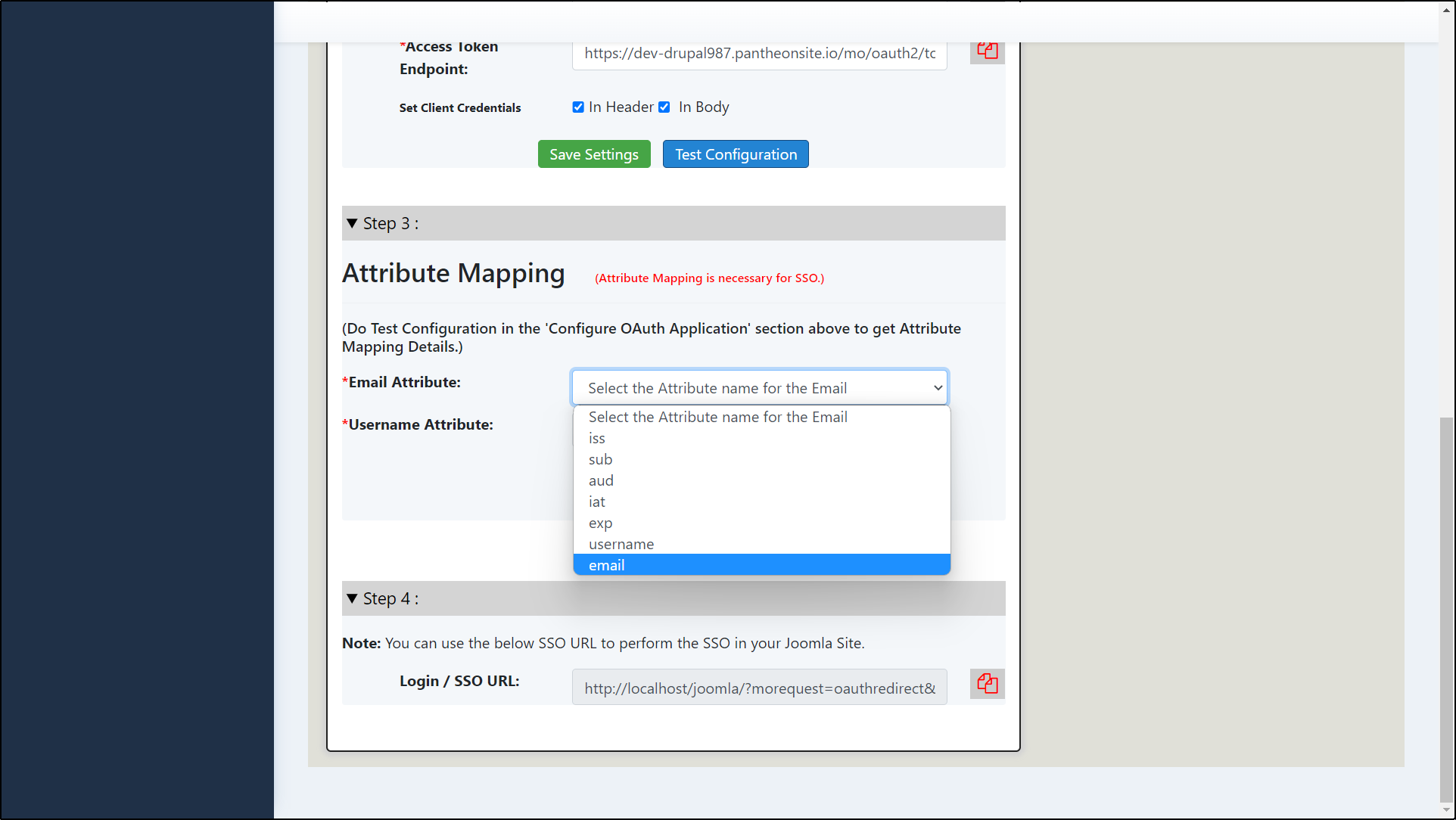The width and height of the screenshot is (1456, 820).
Task: Select the highlighted 'email' option
Action: (x=761, y=565)
